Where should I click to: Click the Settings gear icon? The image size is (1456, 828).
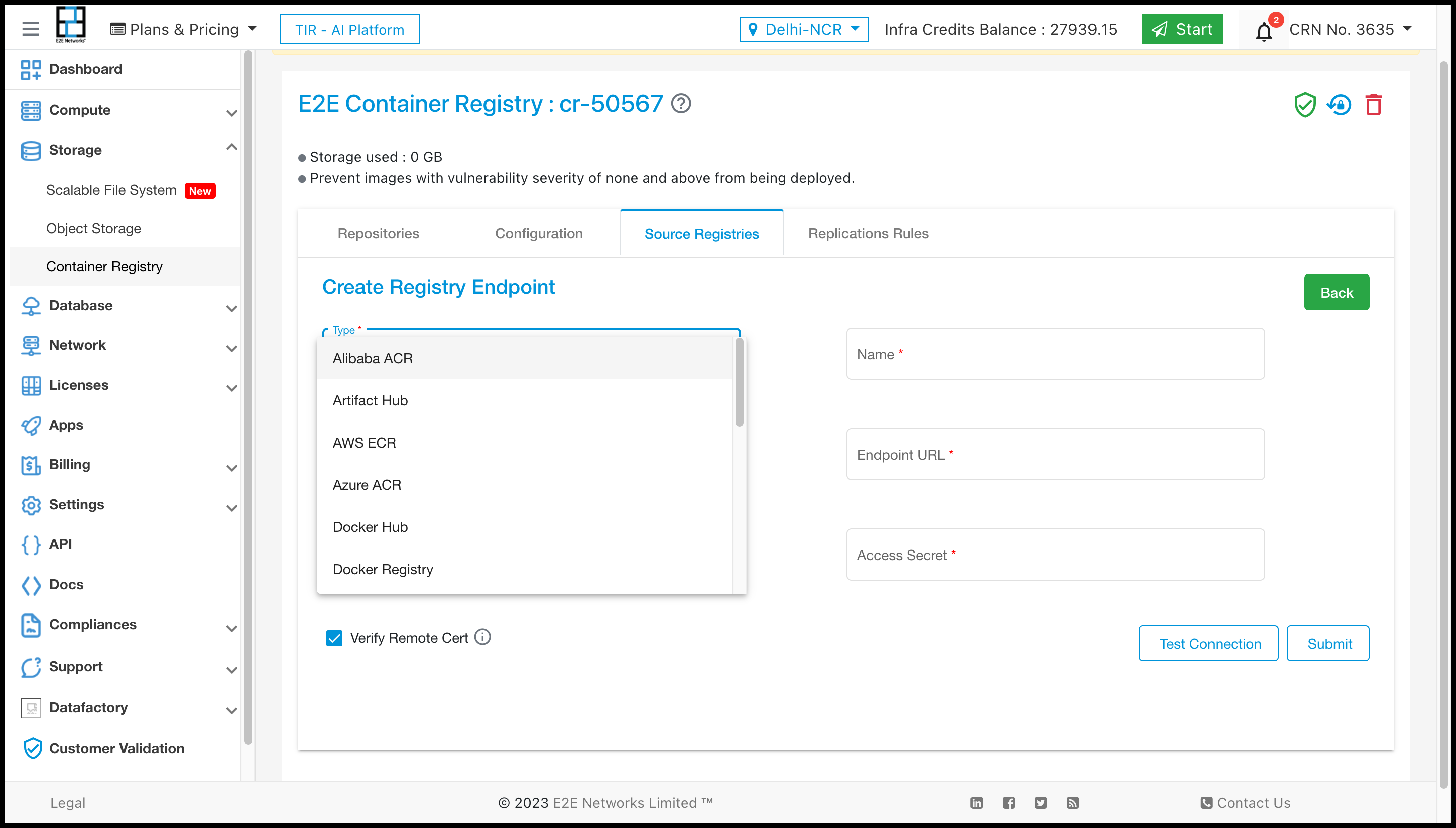[x=31, y=505]
